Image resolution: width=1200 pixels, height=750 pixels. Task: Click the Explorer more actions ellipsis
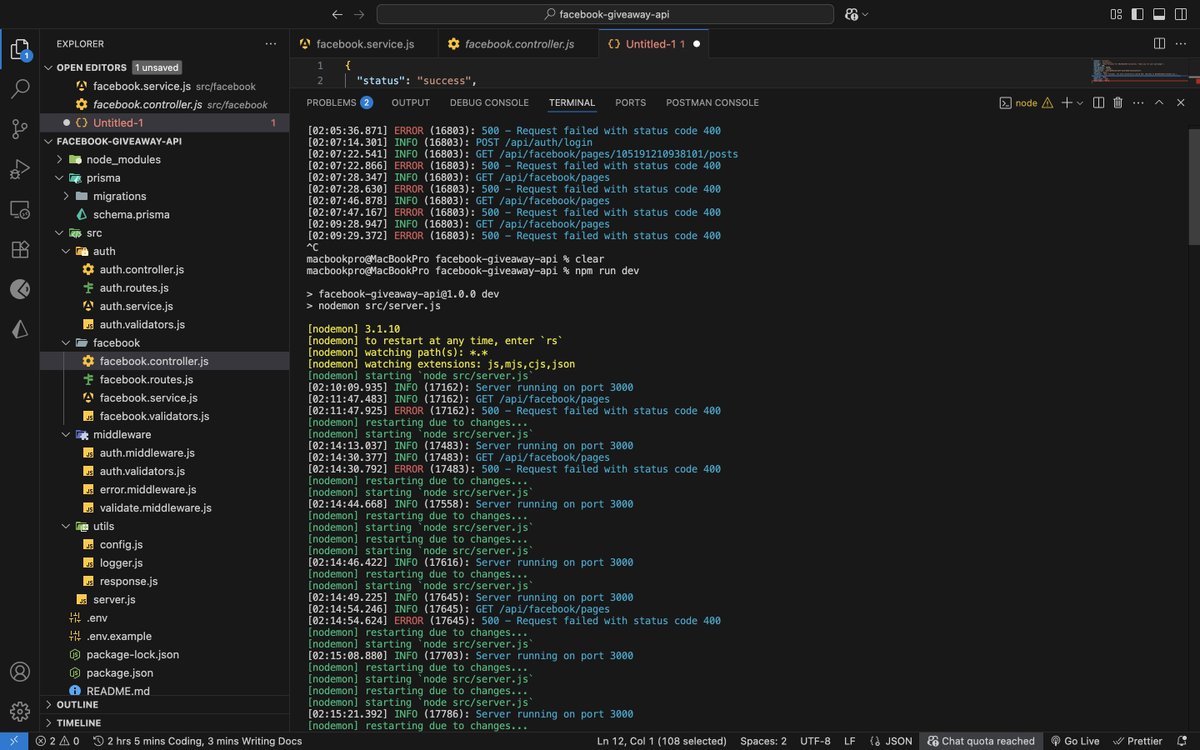tap(271, 44)
